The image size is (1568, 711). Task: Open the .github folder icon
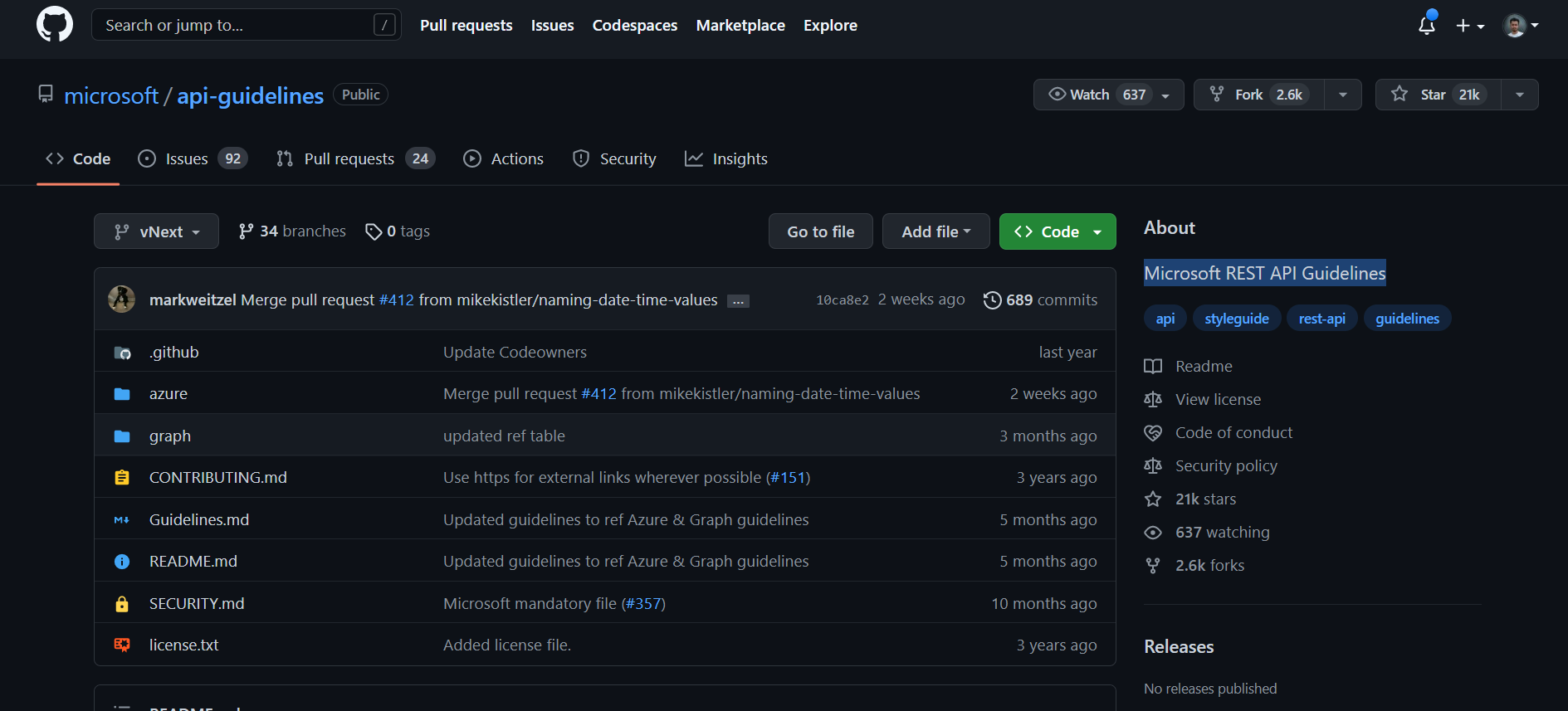[x=122, y=353]
